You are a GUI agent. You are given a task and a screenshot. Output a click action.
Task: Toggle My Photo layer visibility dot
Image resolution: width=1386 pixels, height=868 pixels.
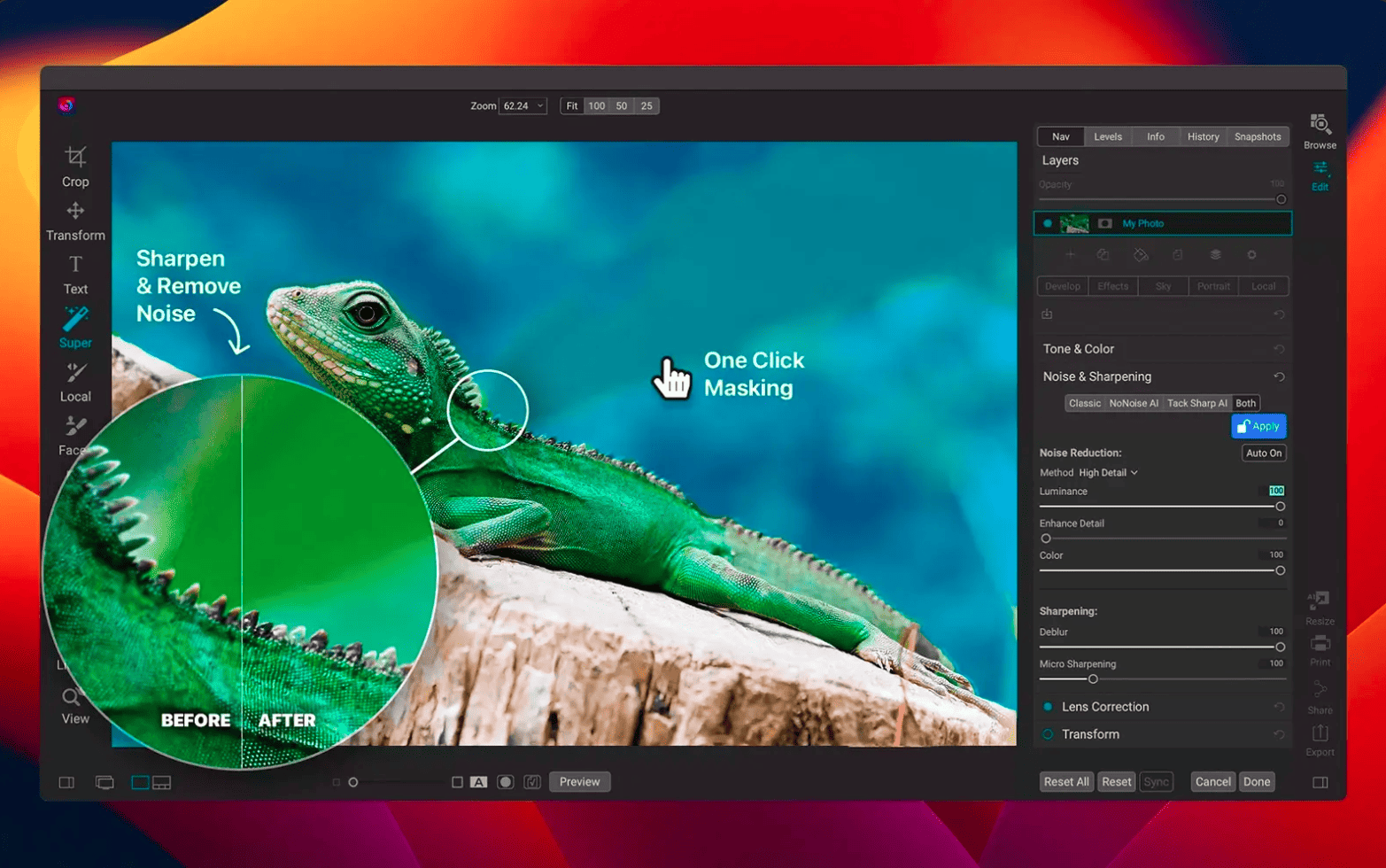tap(1048, 223)
